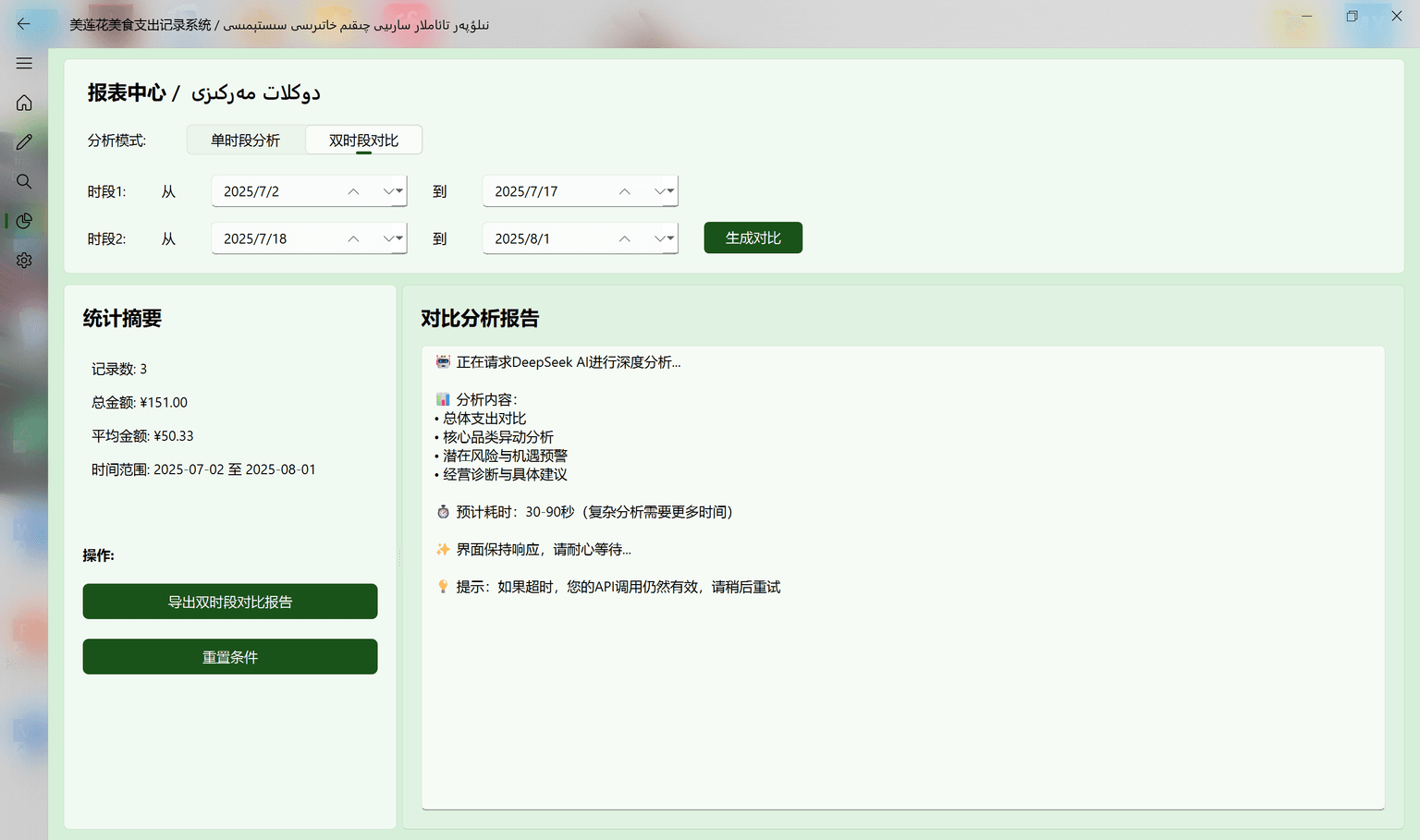Click the 平均金额: ¥50.33 text

point(142,436)
